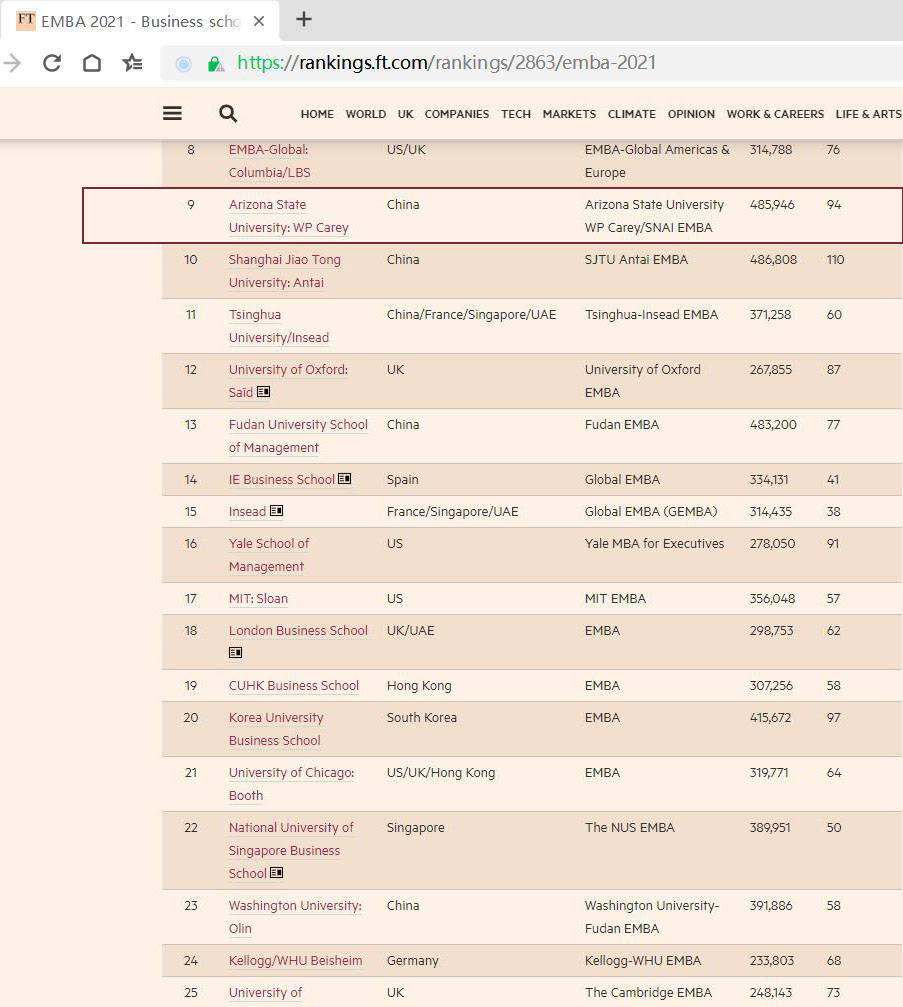Open the Washington University: Olin link
The height and width of the screenshot is (1007, 903).
[295, 917]
